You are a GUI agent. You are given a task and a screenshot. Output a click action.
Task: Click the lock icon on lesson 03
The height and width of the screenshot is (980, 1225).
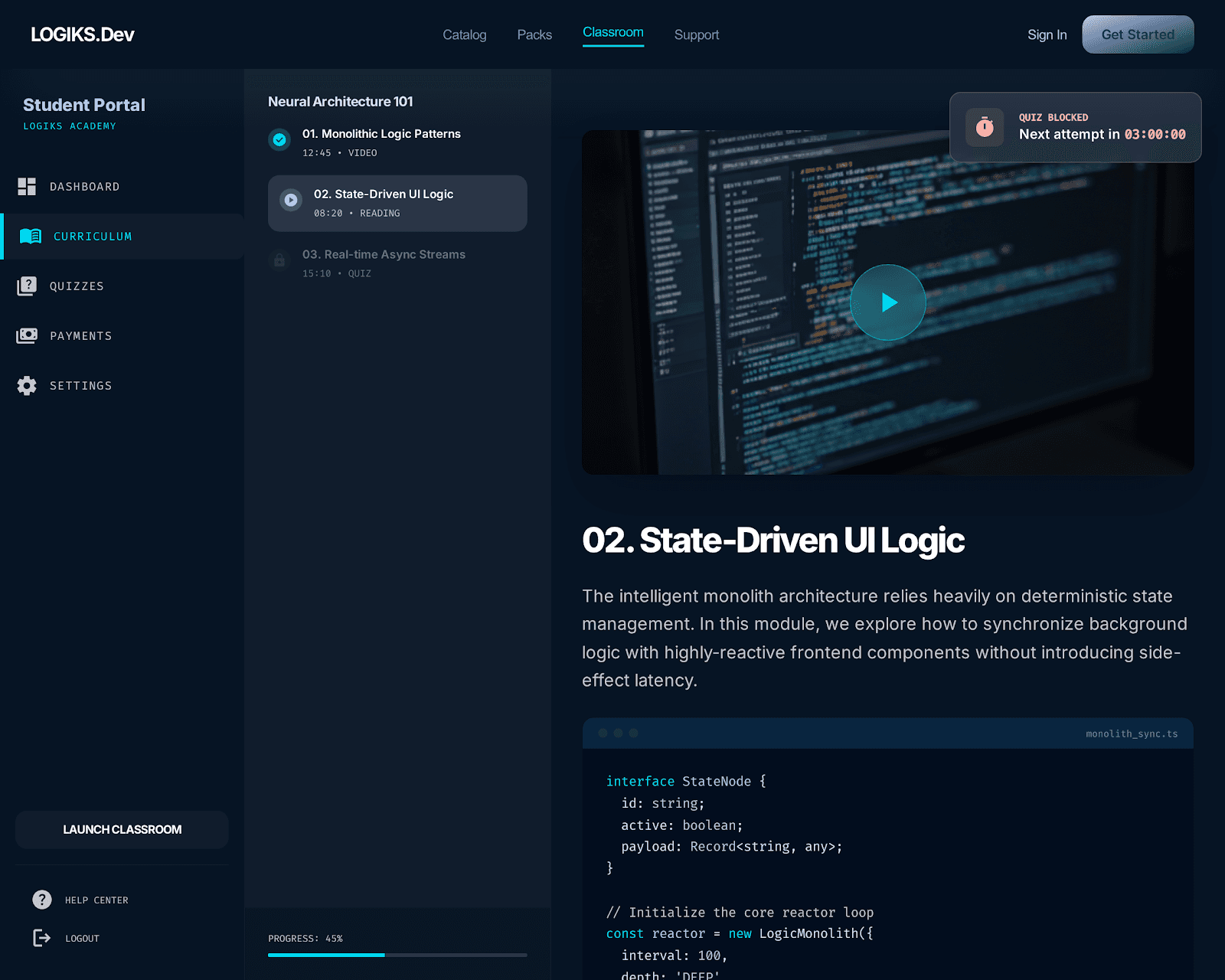tap(279, 260)
